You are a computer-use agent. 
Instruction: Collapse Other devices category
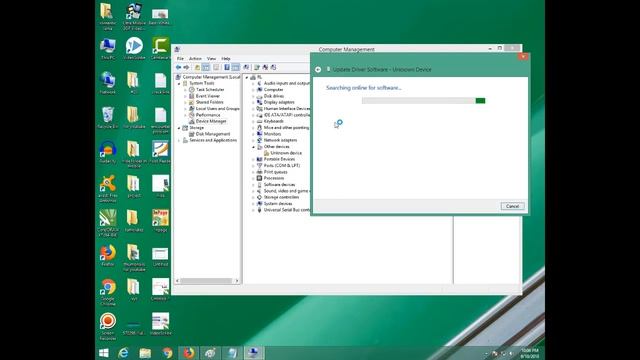point(253,147)
